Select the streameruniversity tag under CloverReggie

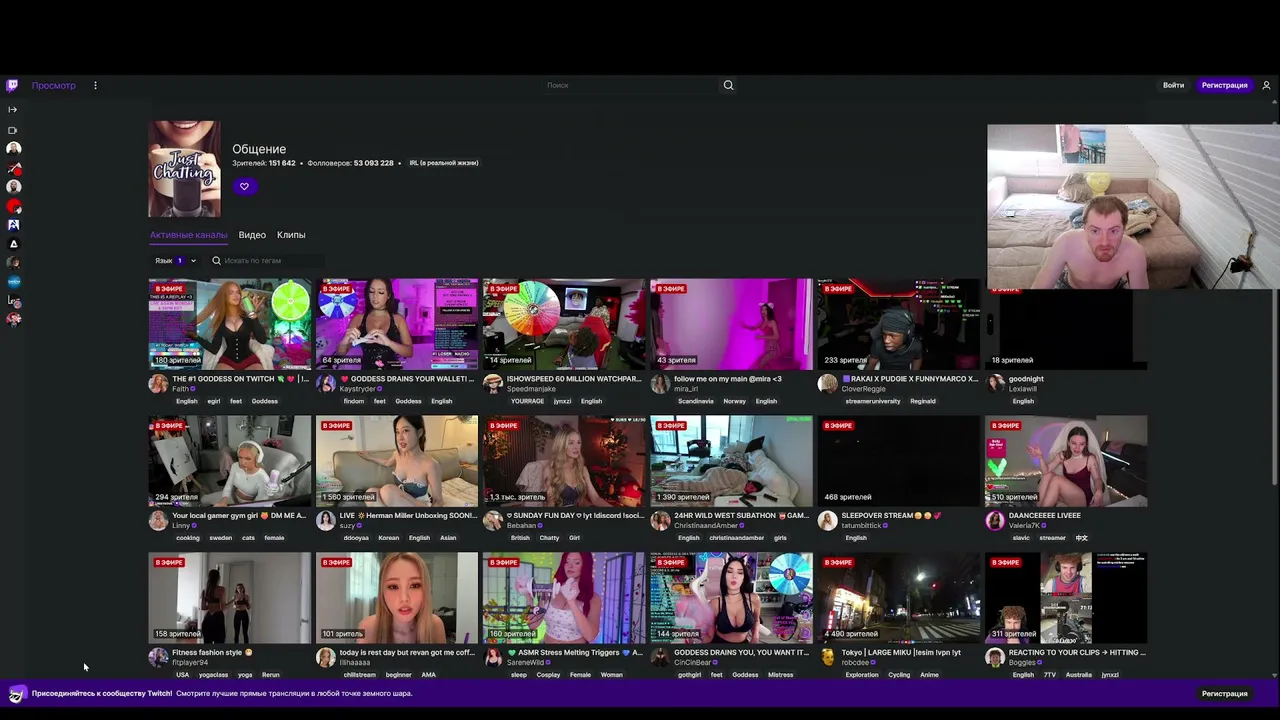873,401
